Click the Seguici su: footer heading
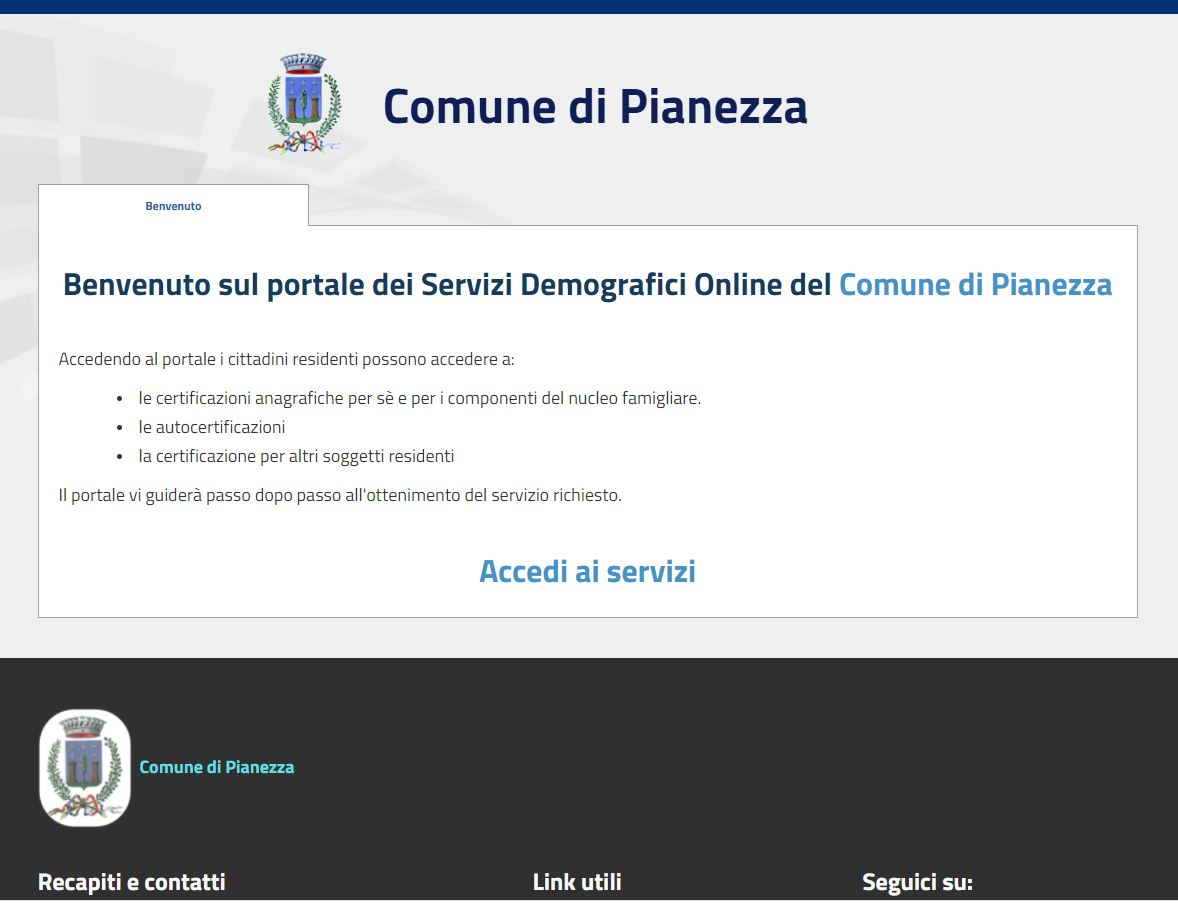The height and width of the screenshot is (903, 1178). [x=917, y=882]
